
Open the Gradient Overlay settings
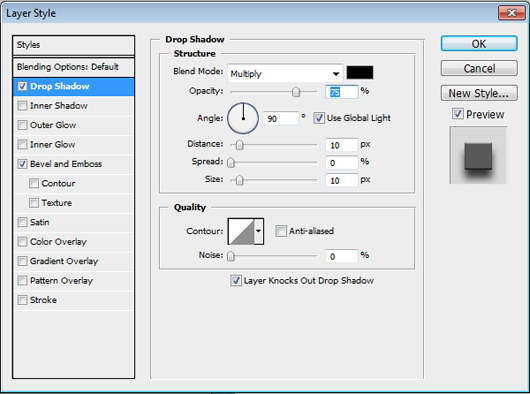[x=64, y=261]
